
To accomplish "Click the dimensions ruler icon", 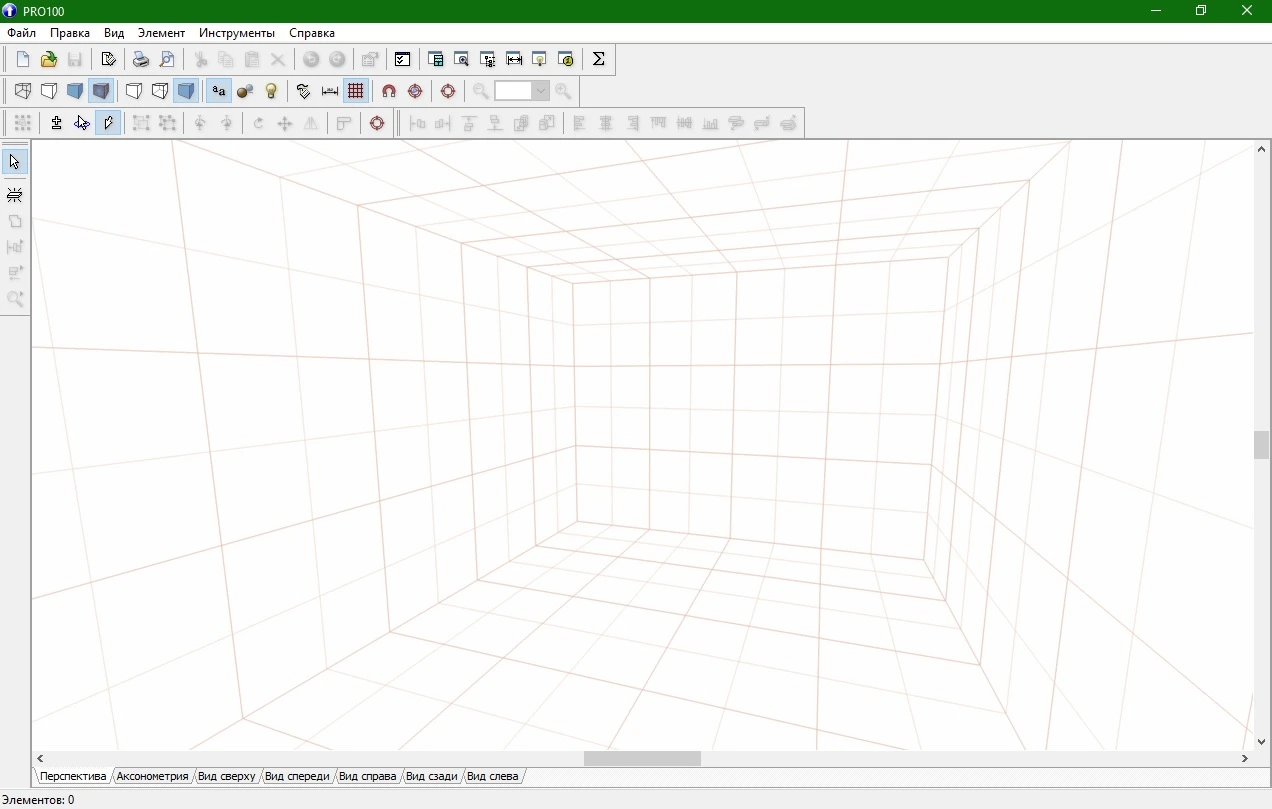I will pos(330,91).
